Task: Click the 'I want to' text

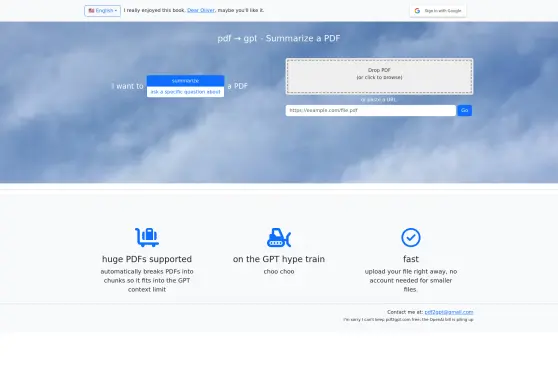Action: tap(127, 86)
